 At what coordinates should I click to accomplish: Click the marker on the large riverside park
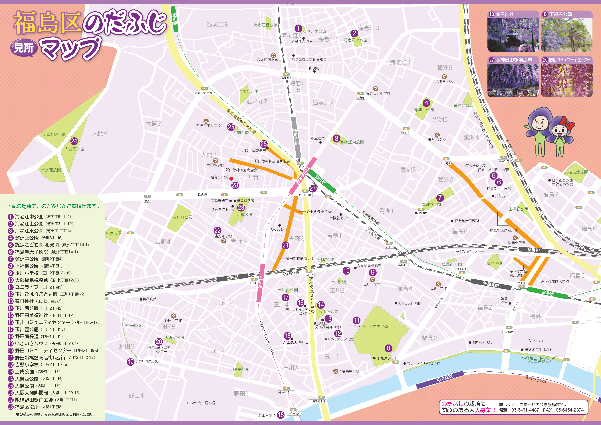[387, 347]
